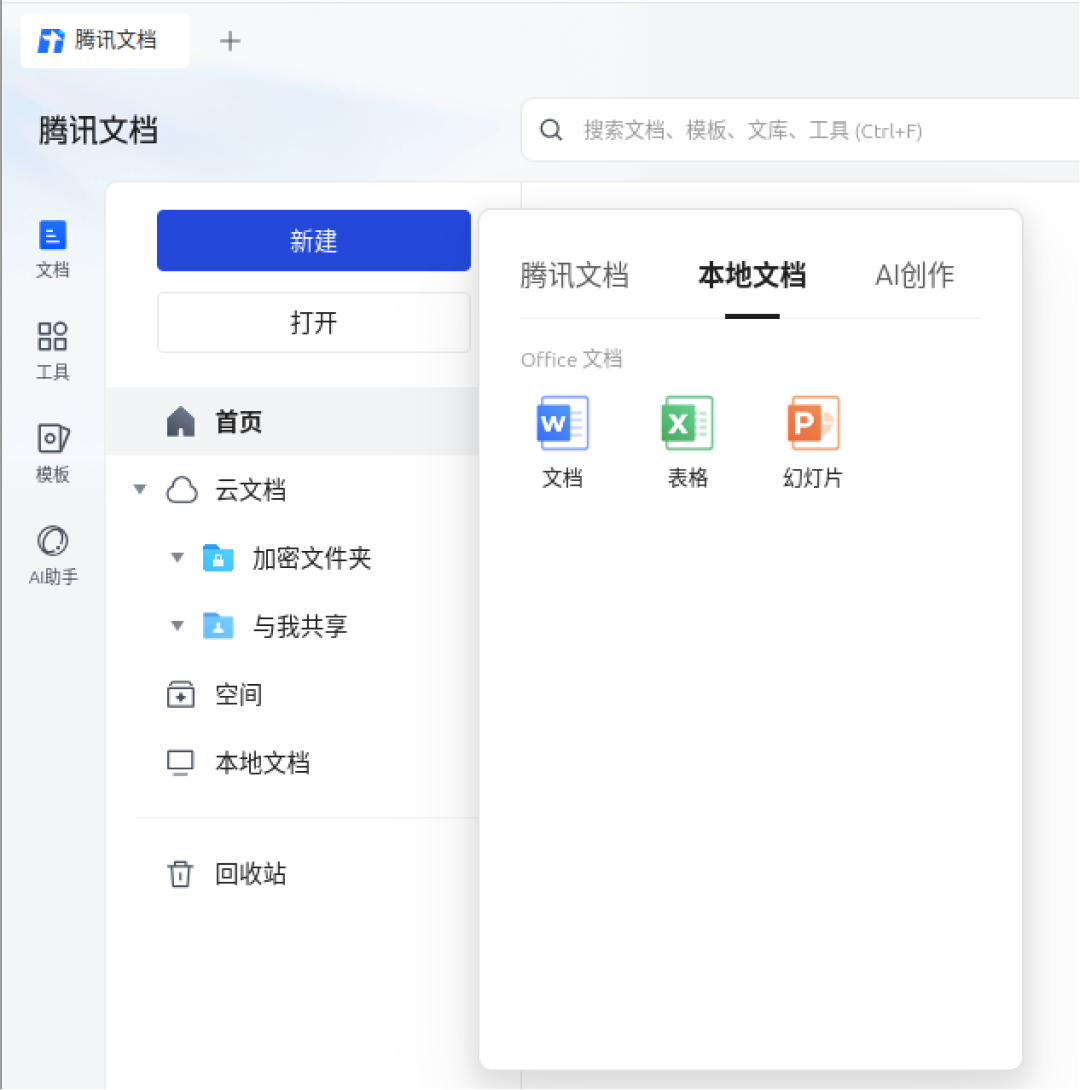This screenshot has width=1080, height=1090.
Task: Switch to the 腾讯文档 tab in popup
Action: 574,275
